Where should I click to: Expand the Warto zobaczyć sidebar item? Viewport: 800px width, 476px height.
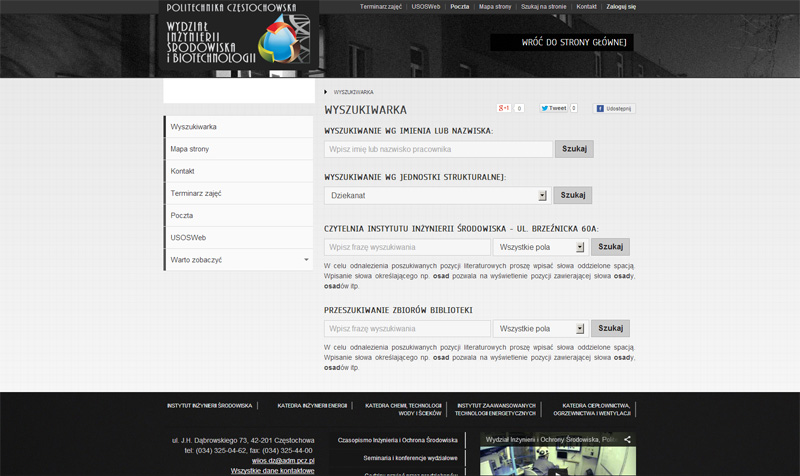238,260
